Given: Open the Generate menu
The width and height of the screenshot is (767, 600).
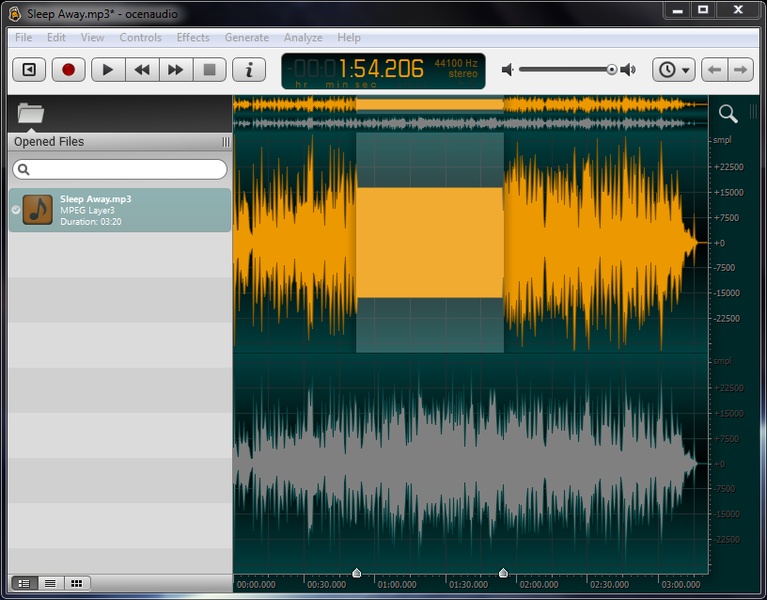Looking at the screenshot, I should 246,38.
